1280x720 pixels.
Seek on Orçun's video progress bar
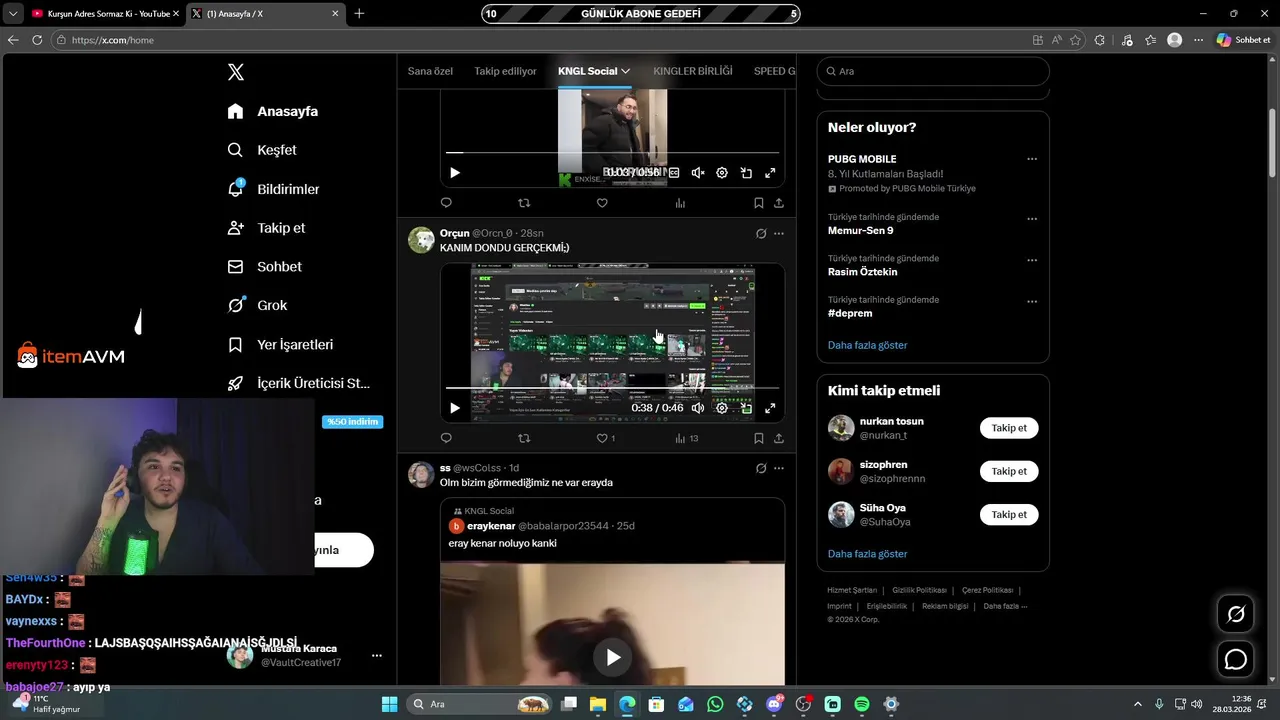pyautogui.click(x=612, y=388)
